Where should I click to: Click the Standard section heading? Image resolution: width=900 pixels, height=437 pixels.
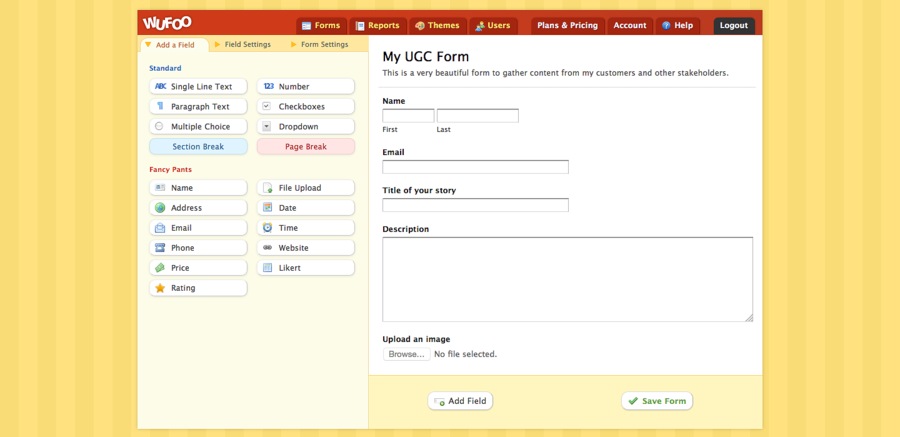(x=165, y=68)
